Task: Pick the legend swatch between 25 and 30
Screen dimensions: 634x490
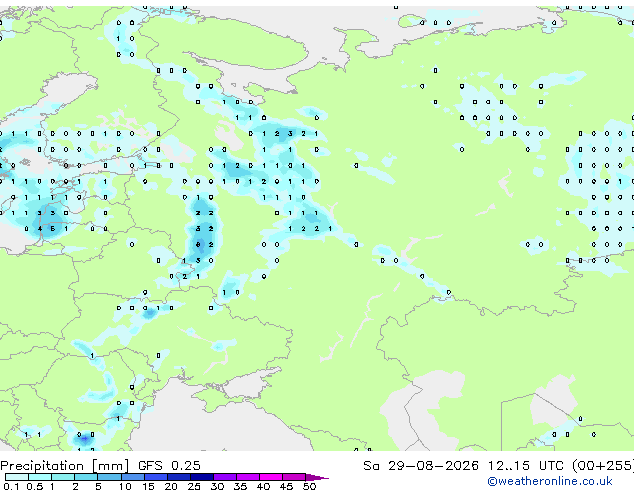Action: coord(202,477)
